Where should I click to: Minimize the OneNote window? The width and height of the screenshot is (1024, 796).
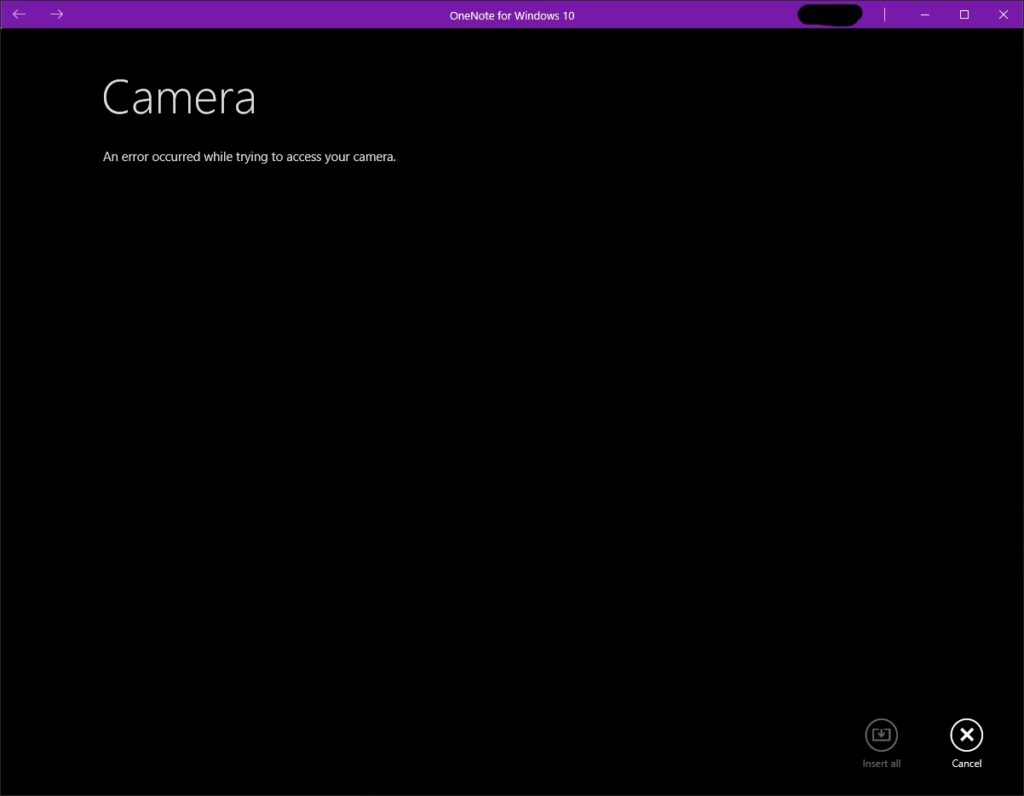tap(924, 14)
